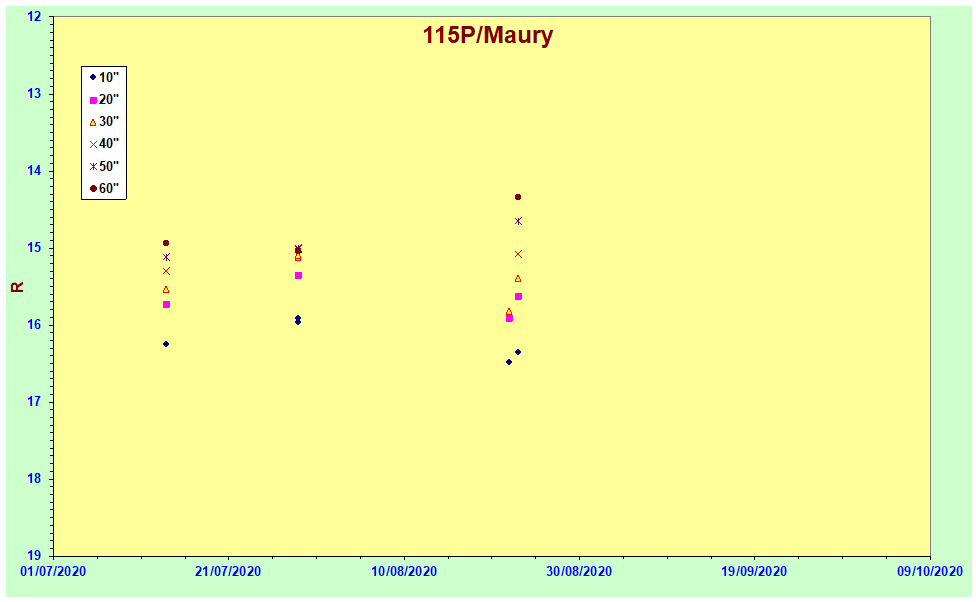976x602 pixels.
Task: Select the brightest 60" point near magnitude 14.3
Action: click(x=518, y=197)
